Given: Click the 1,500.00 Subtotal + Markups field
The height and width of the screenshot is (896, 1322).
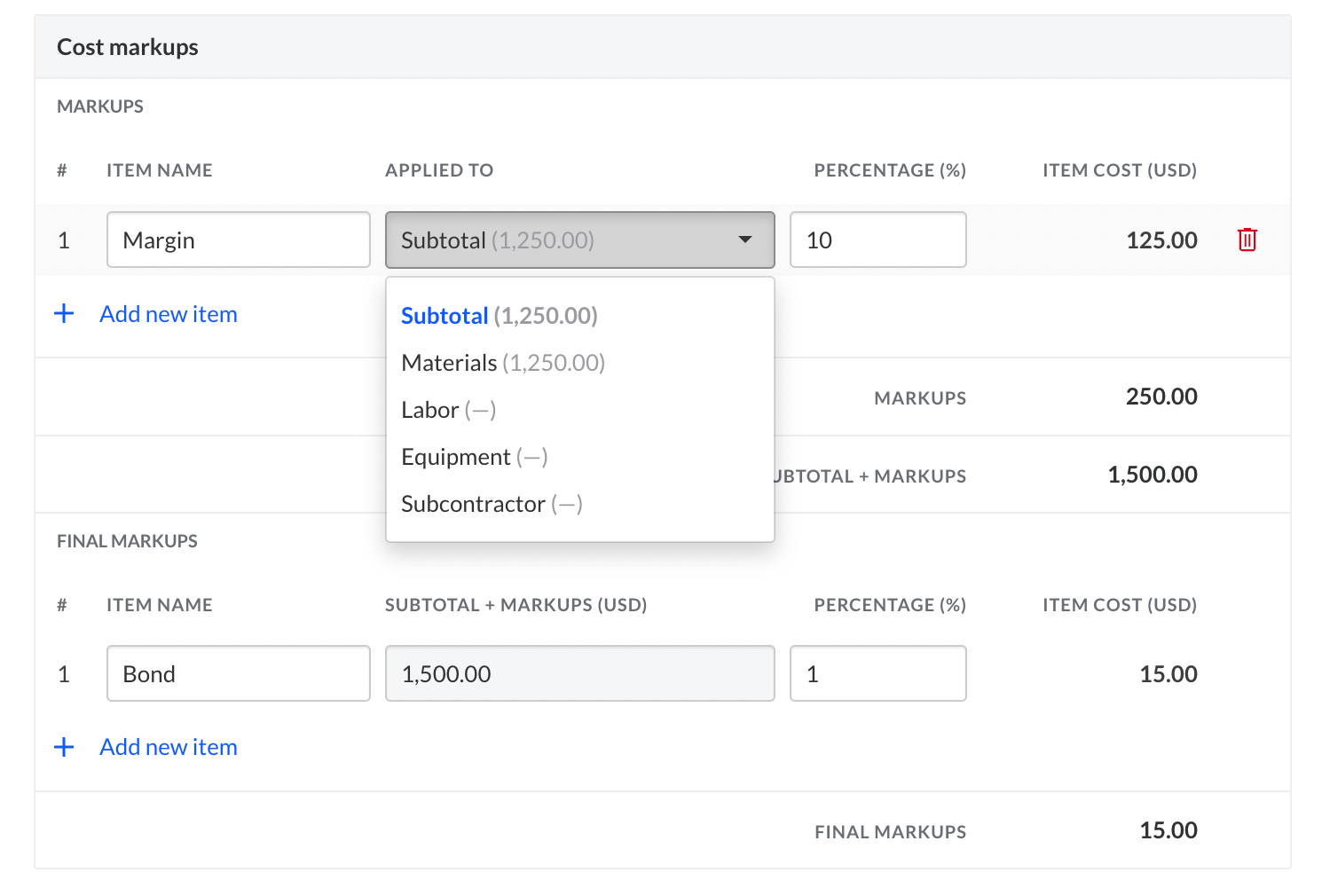Looking at the screenshot, I should [578, 674].
